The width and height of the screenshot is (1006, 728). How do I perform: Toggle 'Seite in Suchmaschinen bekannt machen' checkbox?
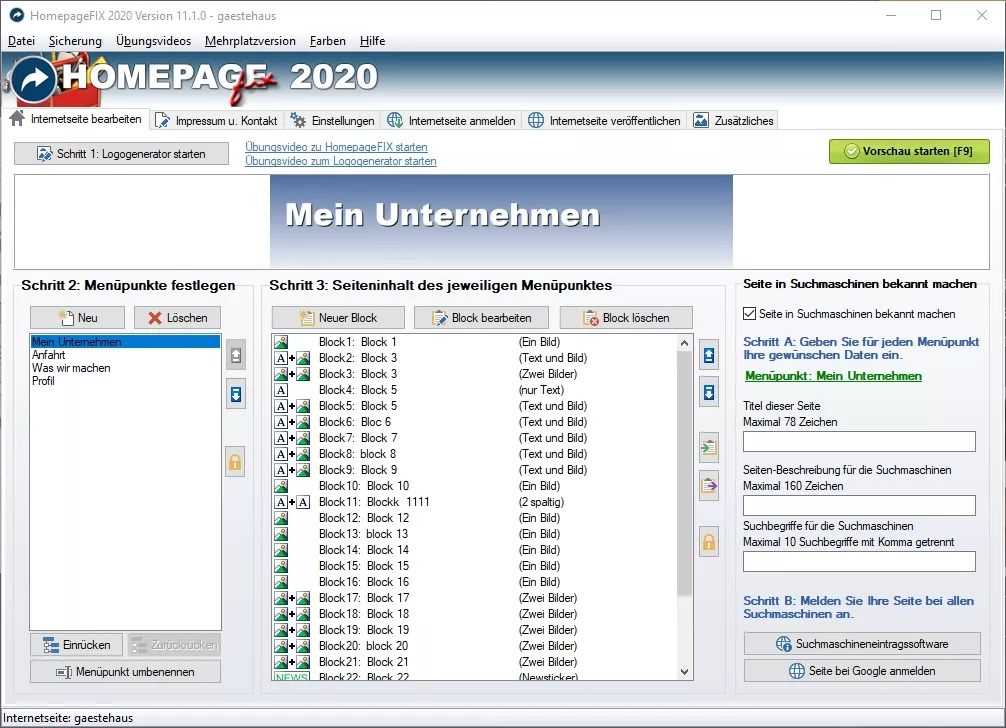coord(749,314)
